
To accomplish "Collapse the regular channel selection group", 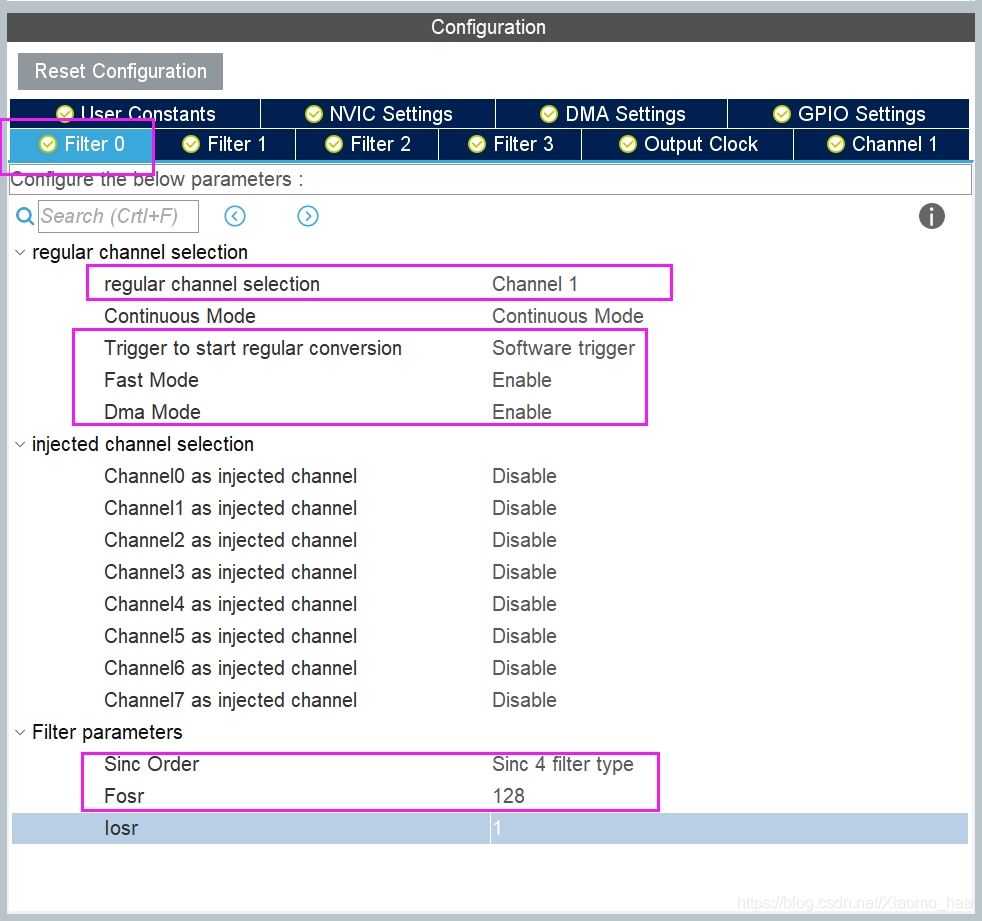I will coord(20,252).
